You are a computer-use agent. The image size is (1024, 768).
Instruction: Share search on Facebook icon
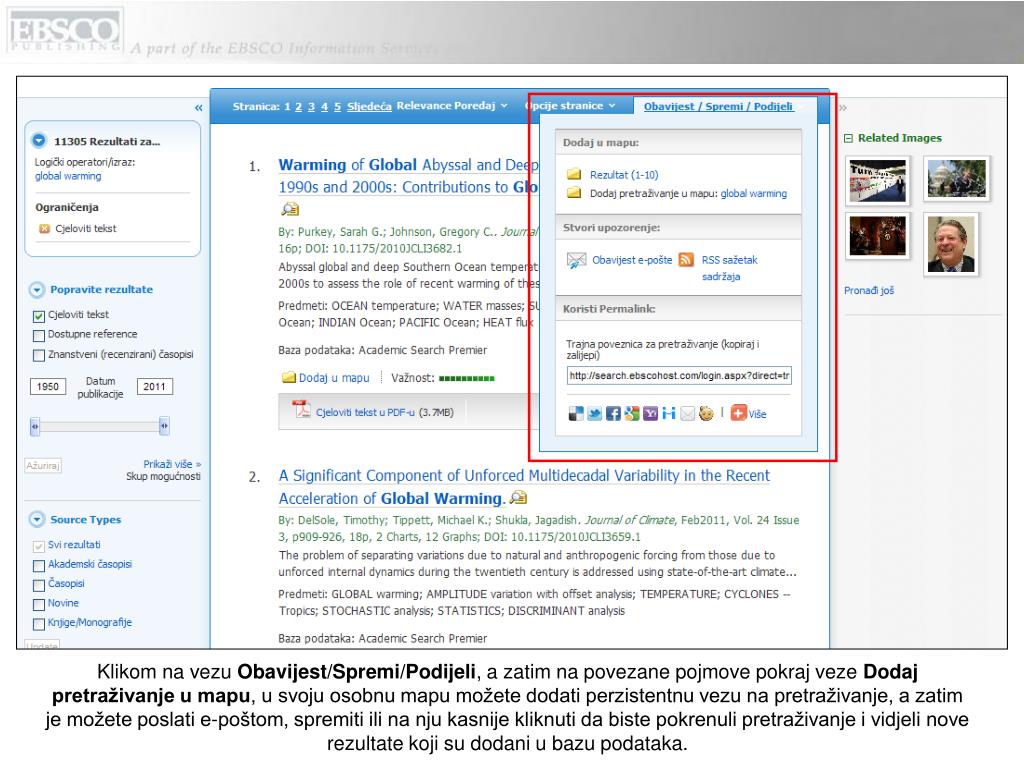pyautogui.click(x=613, y=413)
